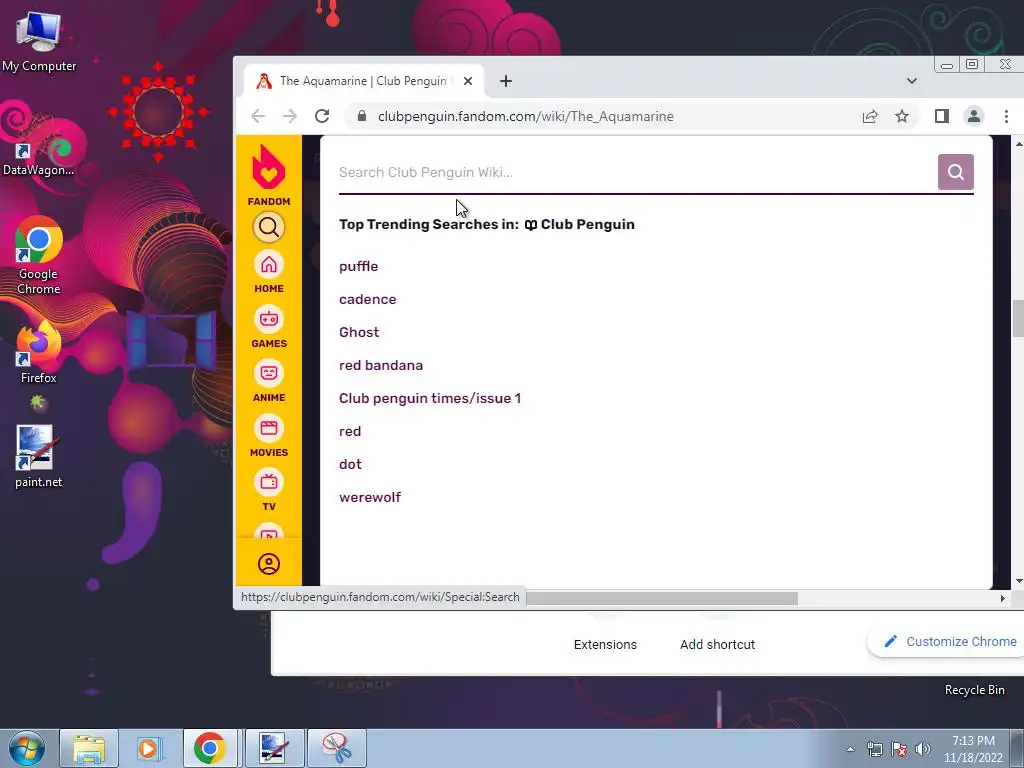Screen dimensions: 1024x768
Task: Click the share this page icon
Action: pos(870,116)
